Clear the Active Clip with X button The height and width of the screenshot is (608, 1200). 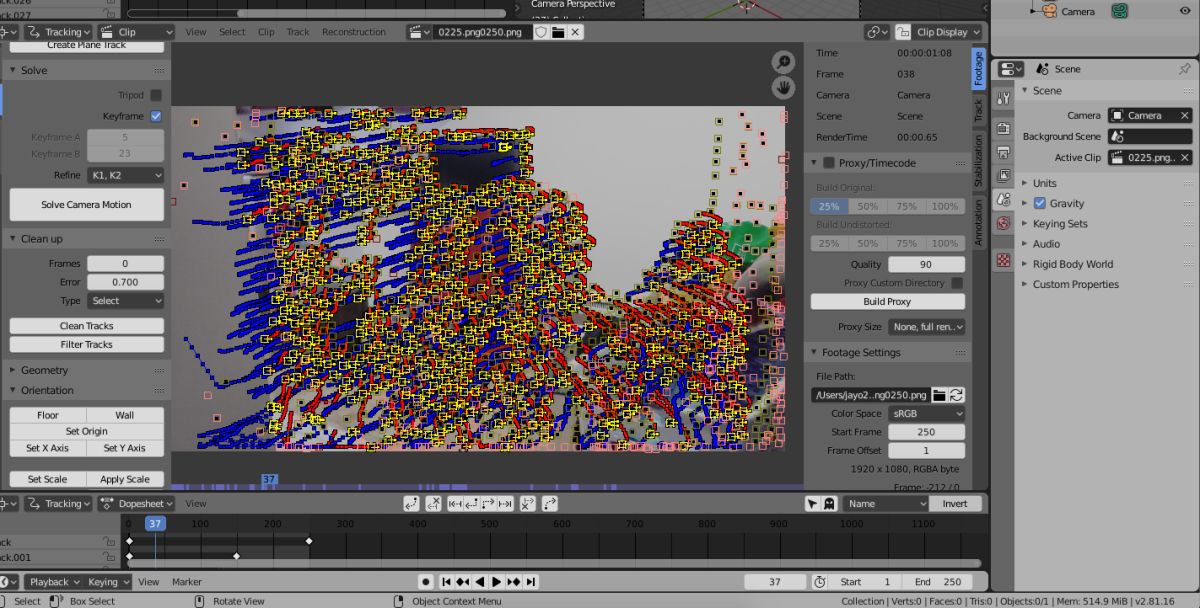(x=1185, y=158)
